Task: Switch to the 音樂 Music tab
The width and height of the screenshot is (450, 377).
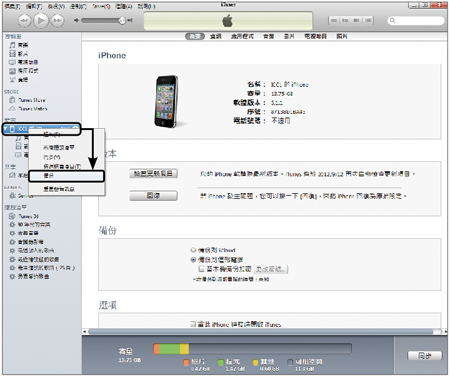Action: coord(269,36)
